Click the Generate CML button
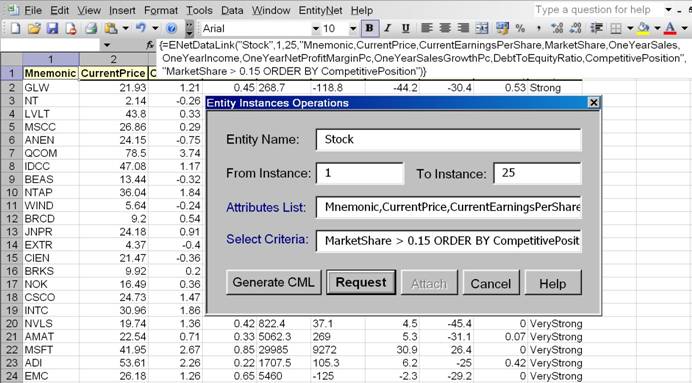This screenshot has width=692, height=383. click(274, 282)
